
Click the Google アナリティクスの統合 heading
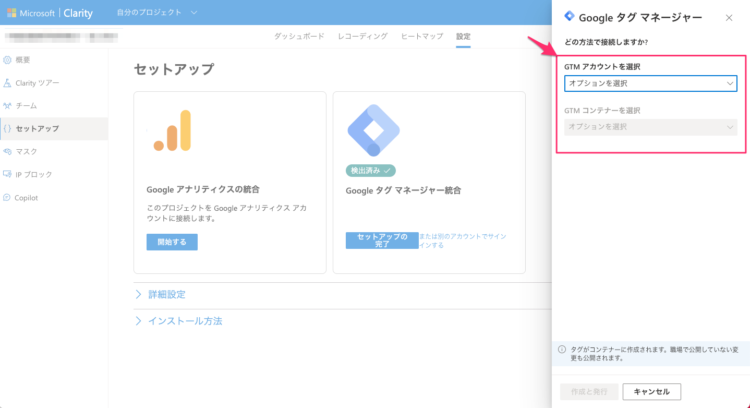pyautogui.click(x=203, y=189)
